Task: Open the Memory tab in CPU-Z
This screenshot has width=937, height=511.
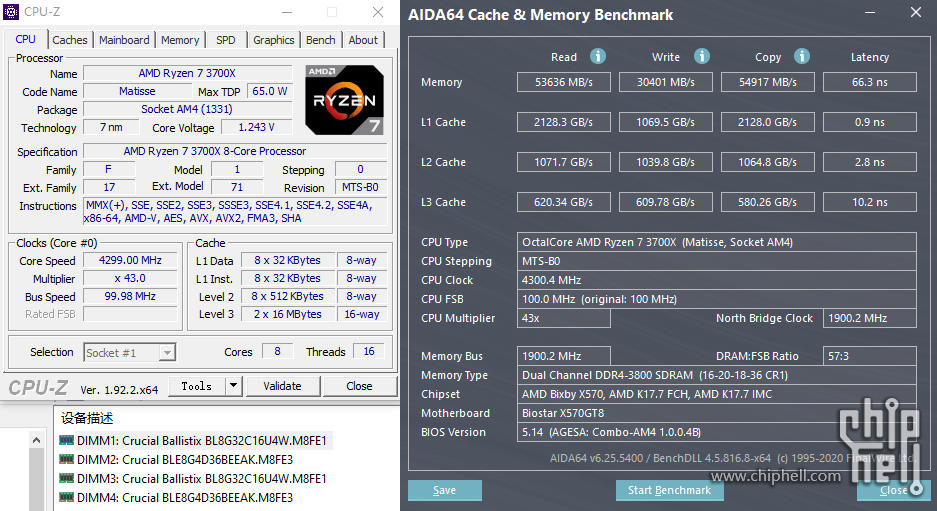Action: pos(180,40)
